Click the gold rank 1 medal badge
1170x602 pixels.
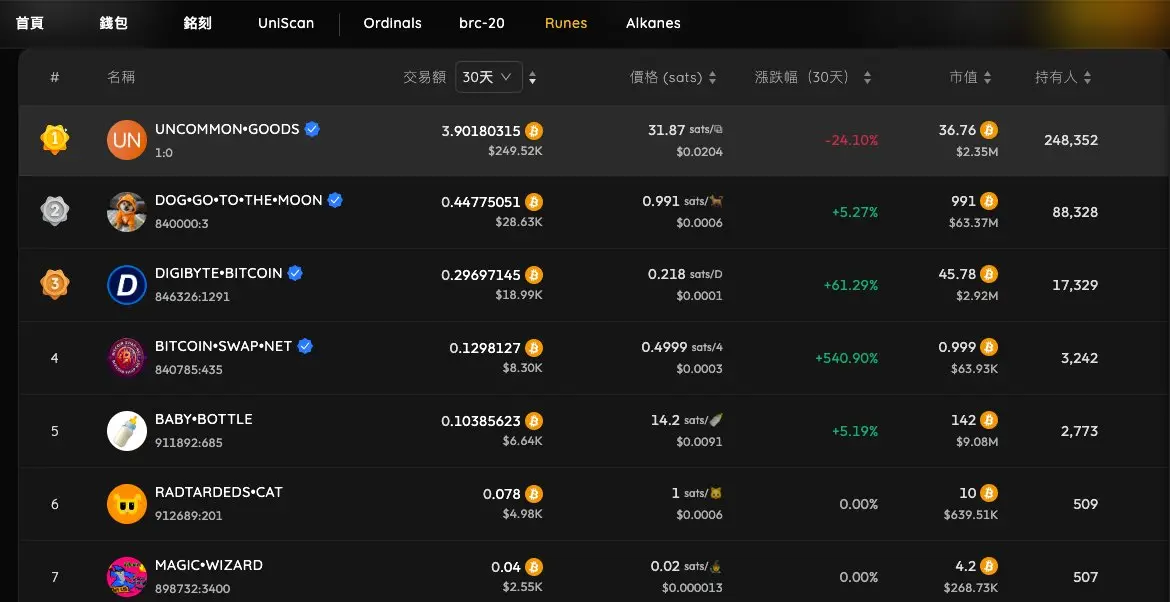click(54, 139)
